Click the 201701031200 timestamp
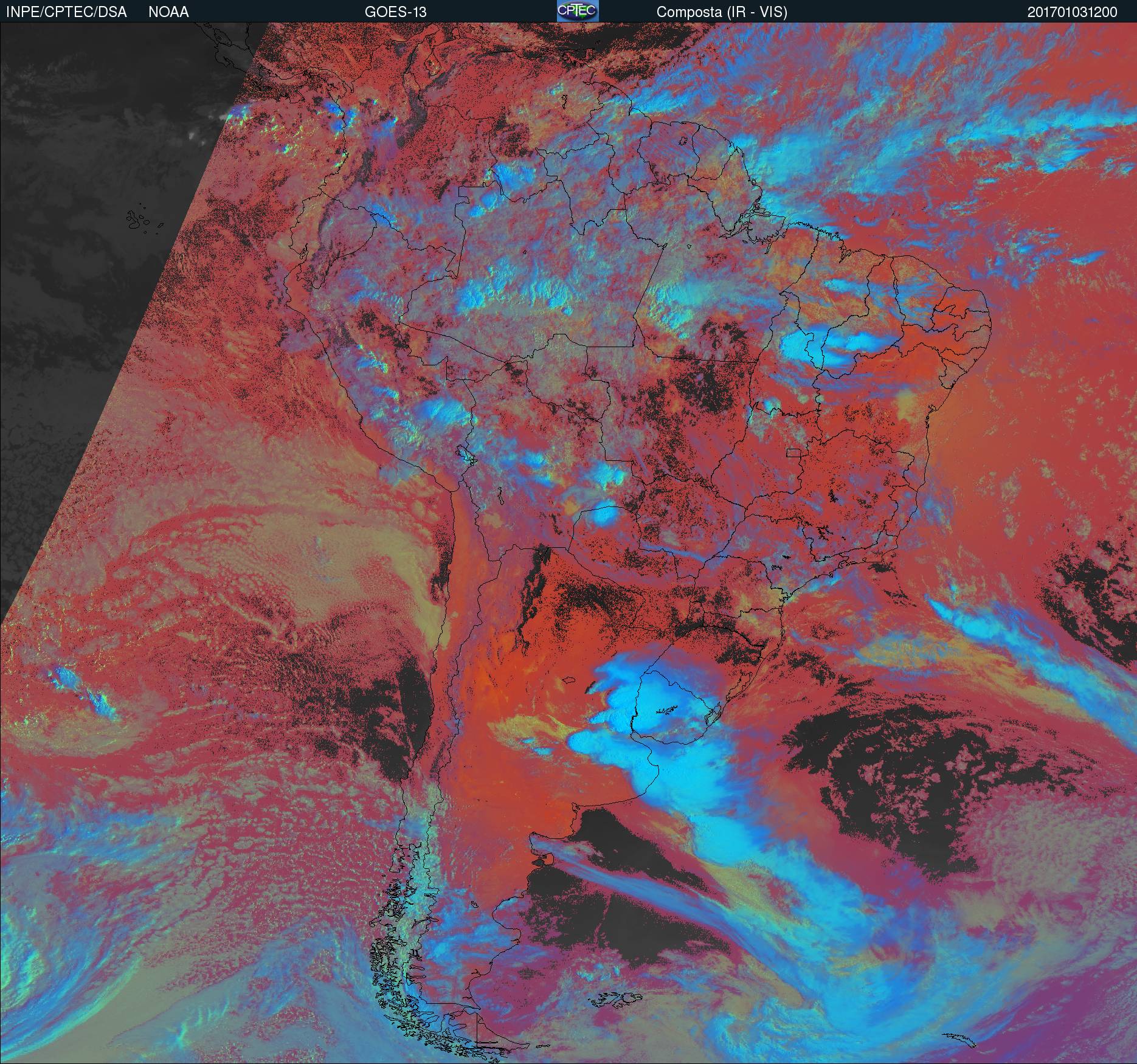This screenshot has width=1137, height=1064. coord(1073,12)
